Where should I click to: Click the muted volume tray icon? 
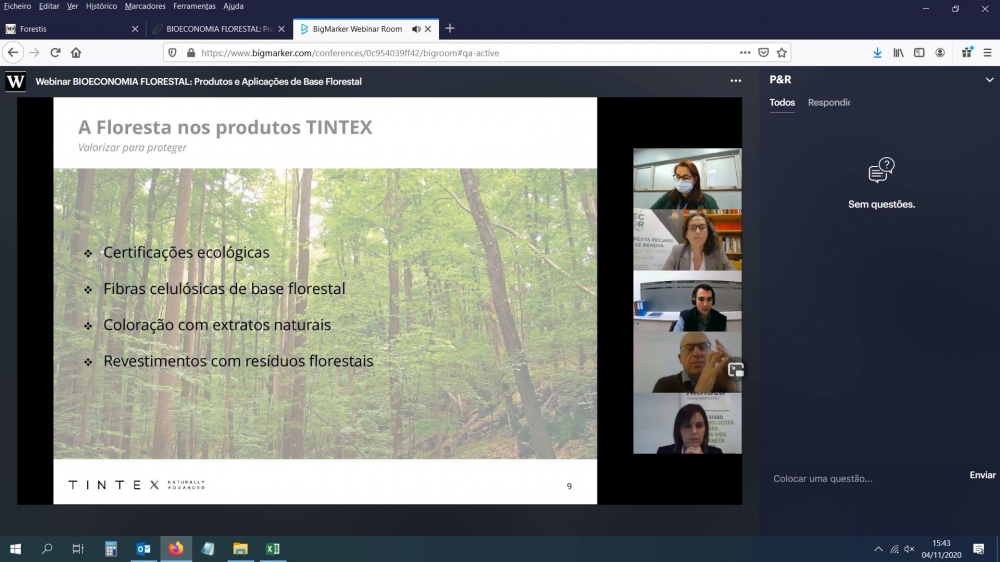click(x=909, y=549)
